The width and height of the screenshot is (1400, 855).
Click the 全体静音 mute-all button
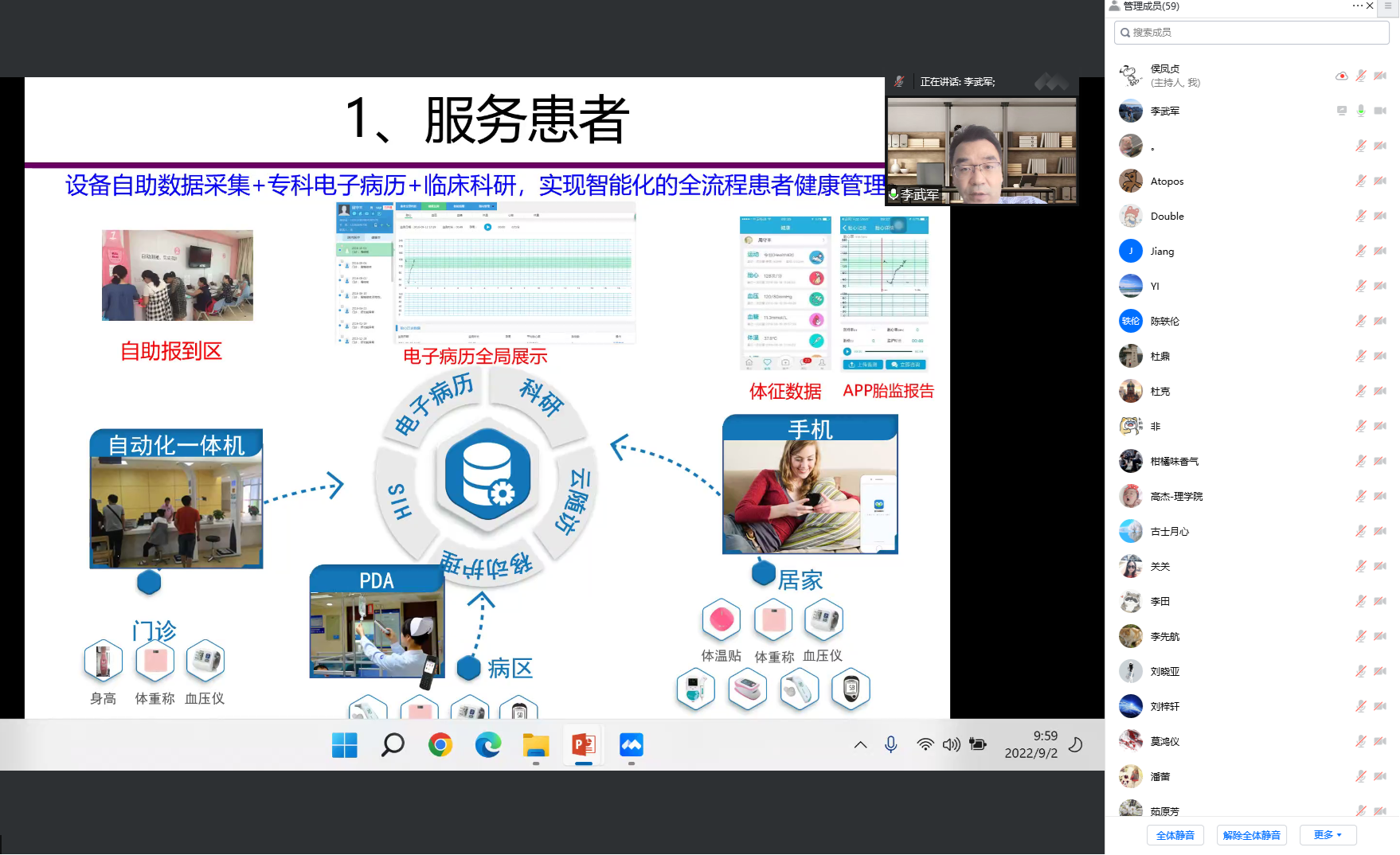click(x=1175, y=835)
